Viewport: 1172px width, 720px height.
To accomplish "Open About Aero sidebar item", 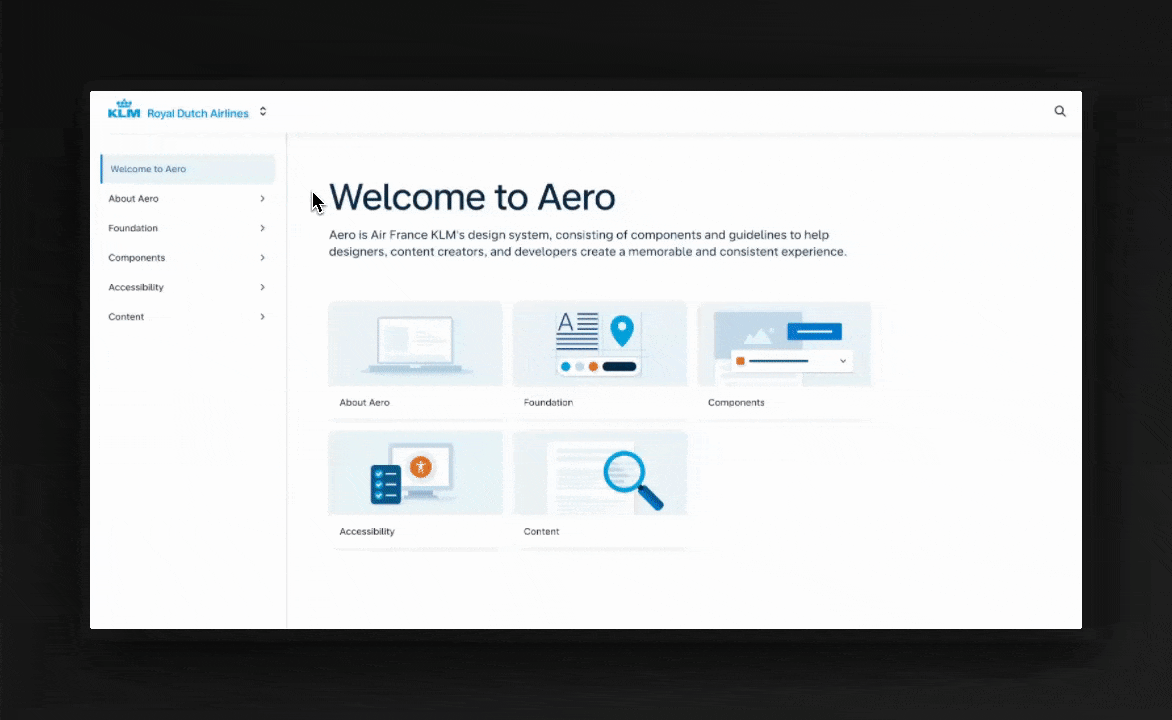I will click(188, 199).
